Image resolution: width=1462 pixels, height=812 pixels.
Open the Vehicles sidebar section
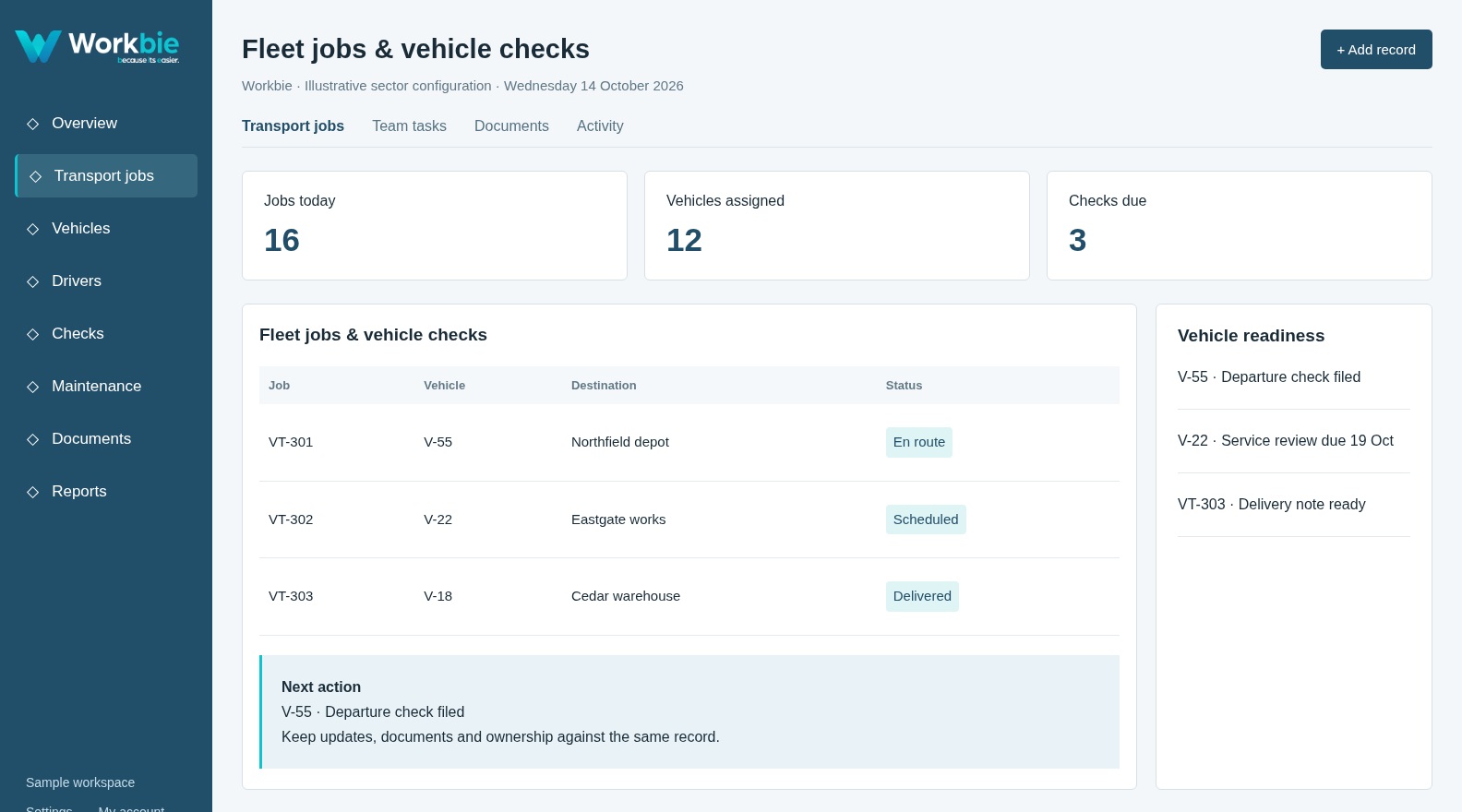pyautogui.click(x=106, y=229)
